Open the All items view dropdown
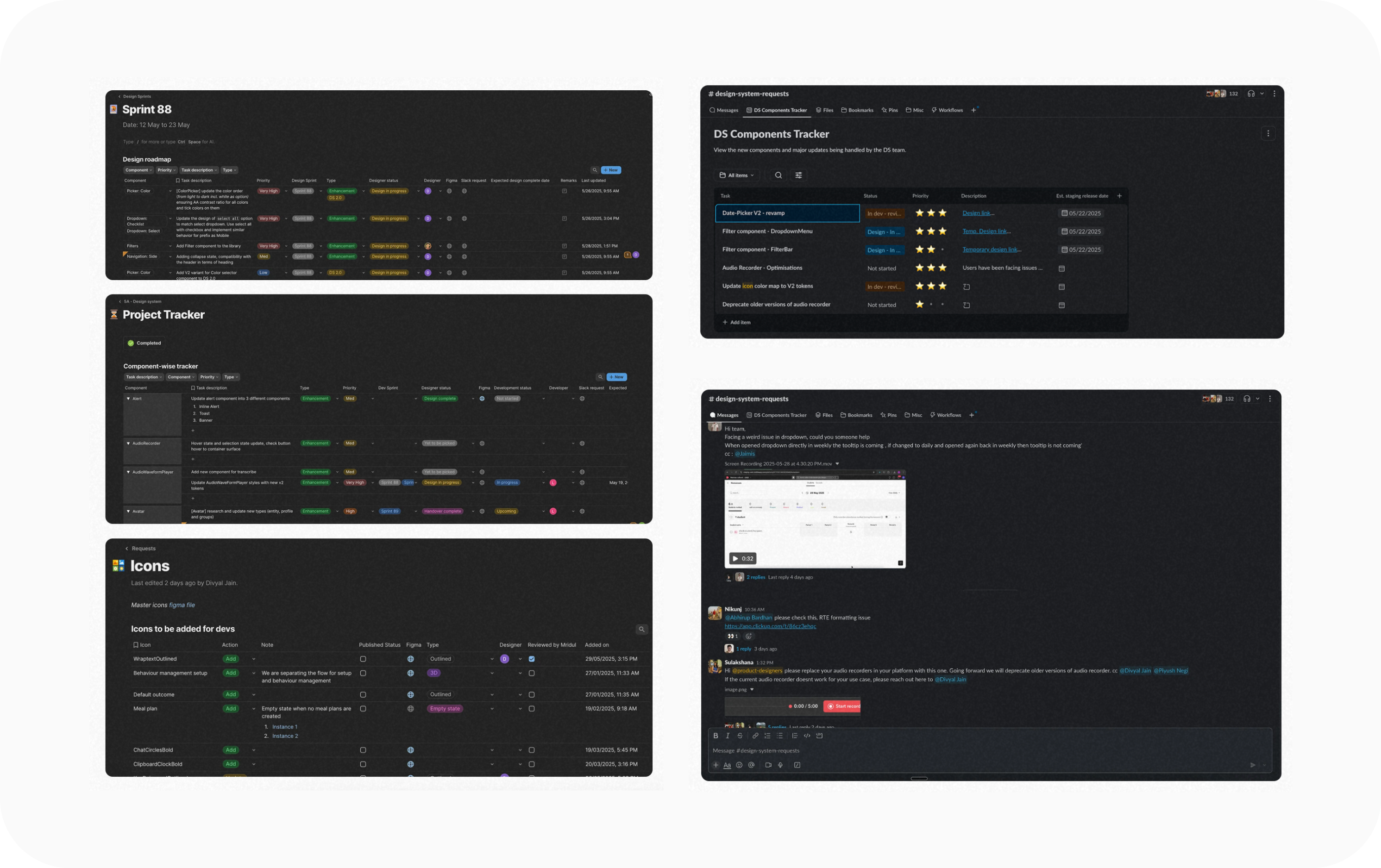The width and height of the screenshot is (1381, 868). coord(737,175)
